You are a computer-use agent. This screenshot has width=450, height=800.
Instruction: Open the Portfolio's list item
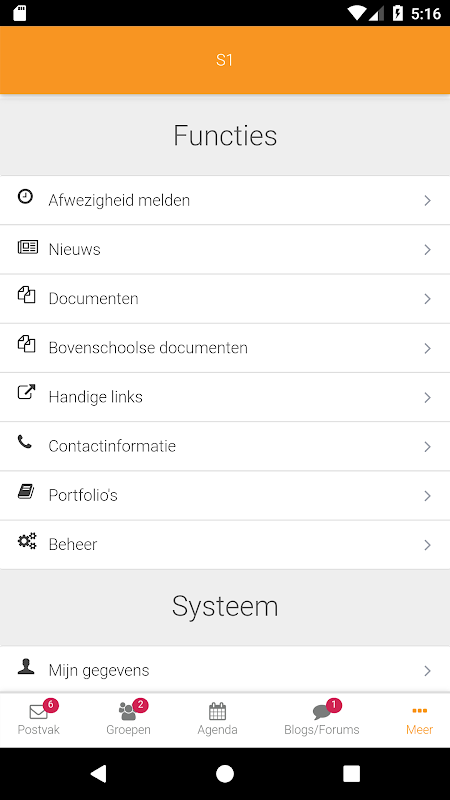225,495
